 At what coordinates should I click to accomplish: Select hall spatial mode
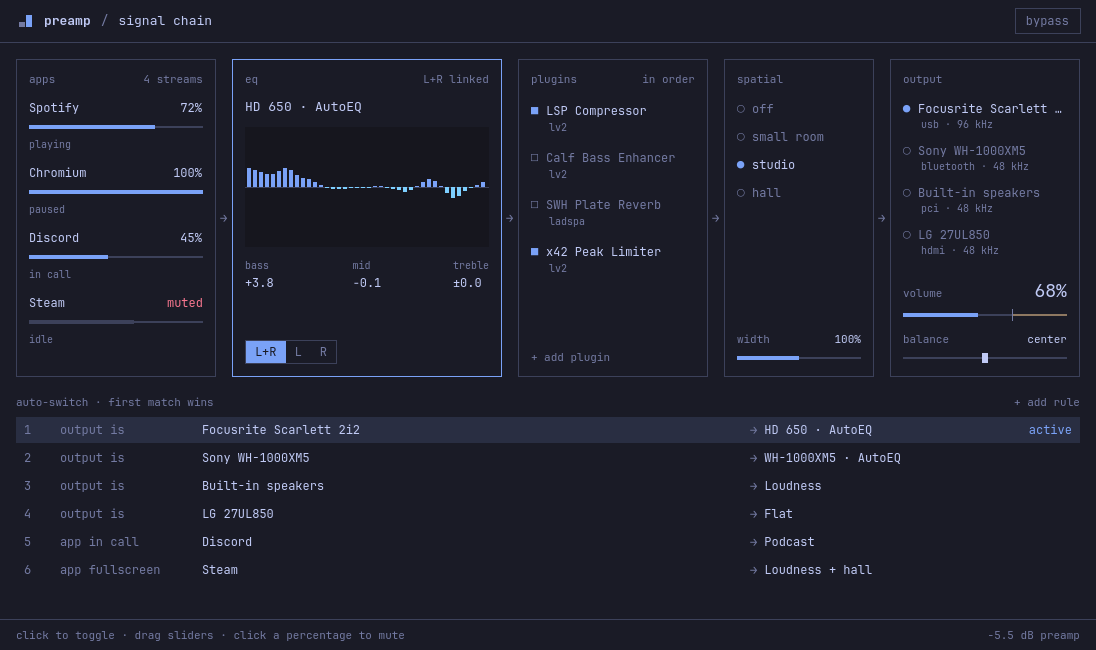(759, 193)
